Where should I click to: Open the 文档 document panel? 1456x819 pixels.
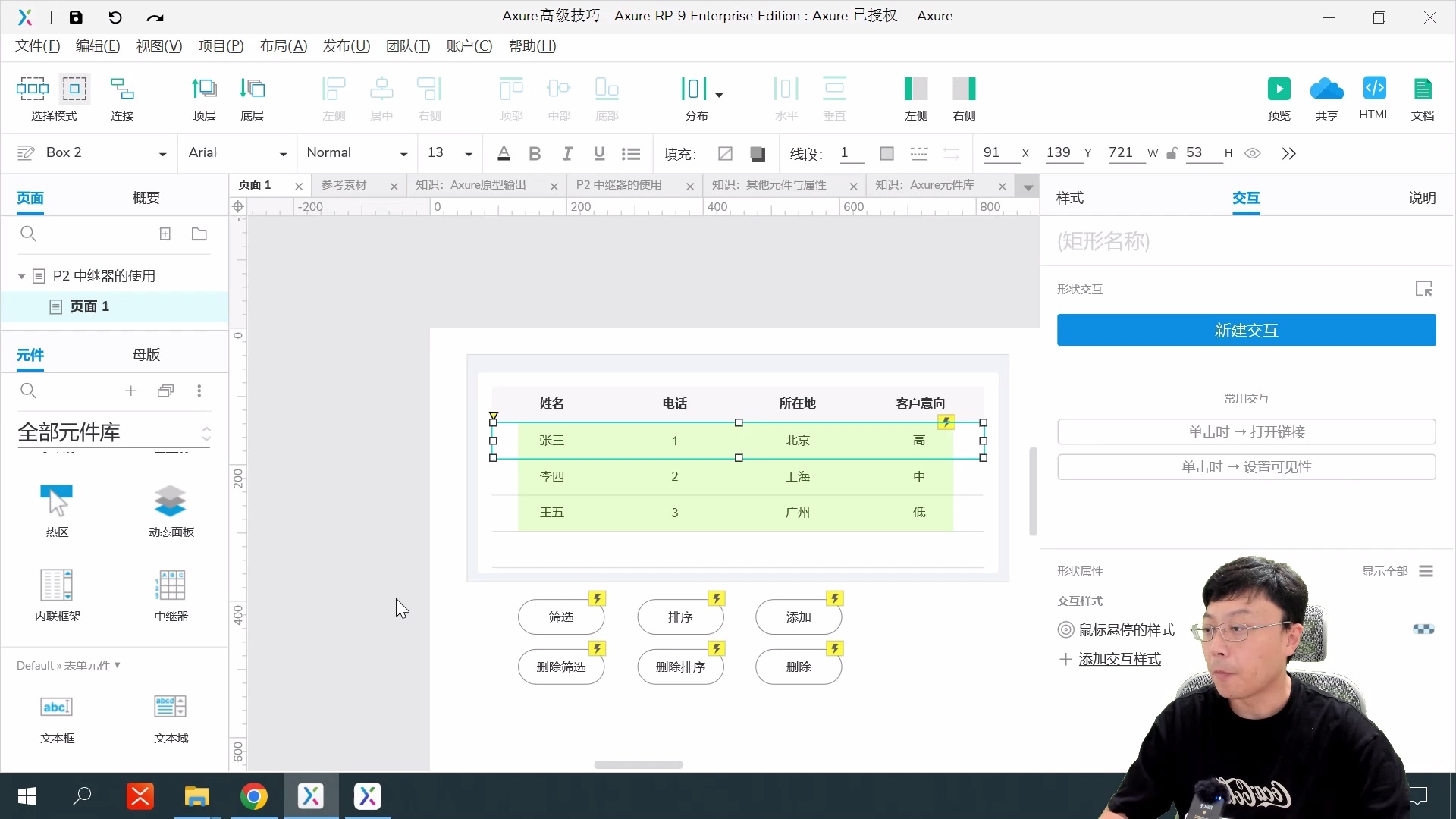coord(1423,97)
